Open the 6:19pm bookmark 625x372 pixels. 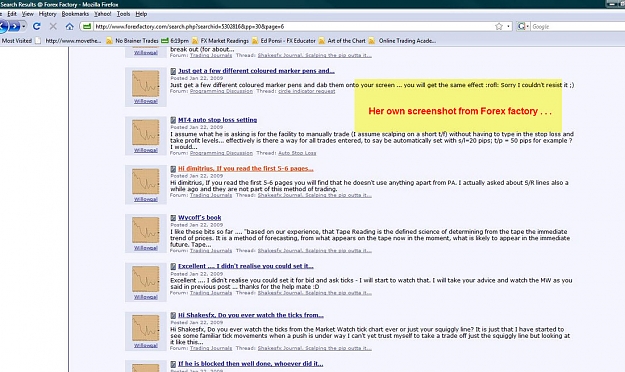[175, 41]
